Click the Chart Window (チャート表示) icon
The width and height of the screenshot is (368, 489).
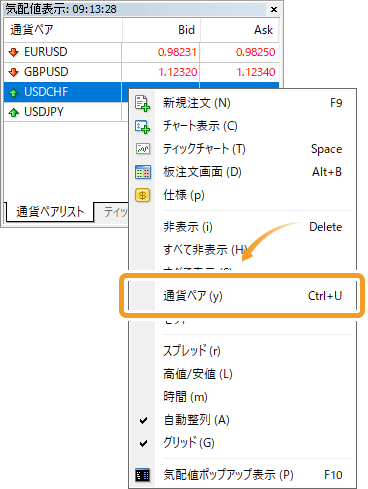(x=143, y=126)
